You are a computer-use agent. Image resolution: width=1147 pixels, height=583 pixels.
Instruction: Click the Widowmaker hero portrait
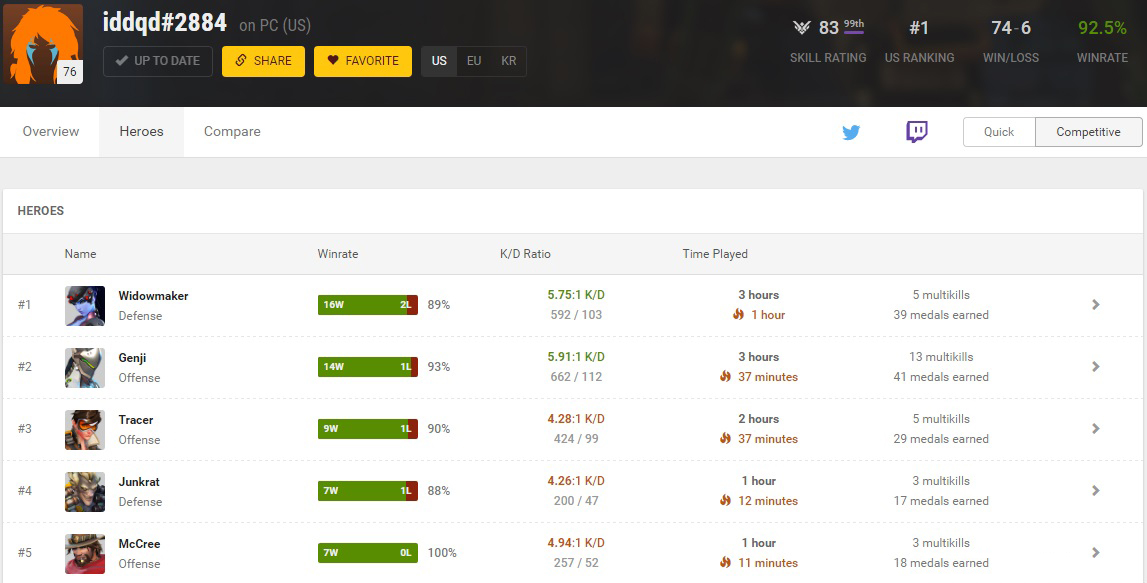85,305
